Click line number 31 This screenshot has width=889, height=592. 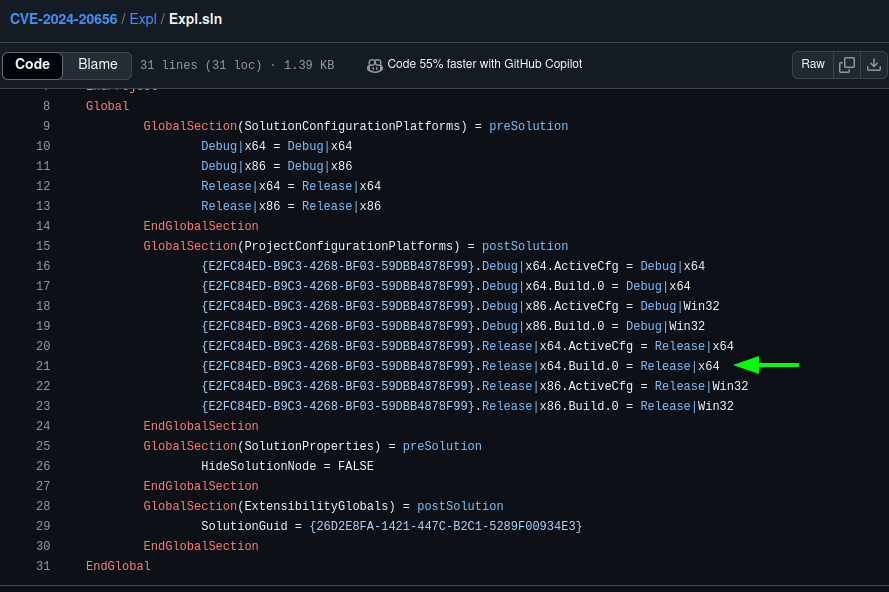pyautogui.click(x=43, y=566)
